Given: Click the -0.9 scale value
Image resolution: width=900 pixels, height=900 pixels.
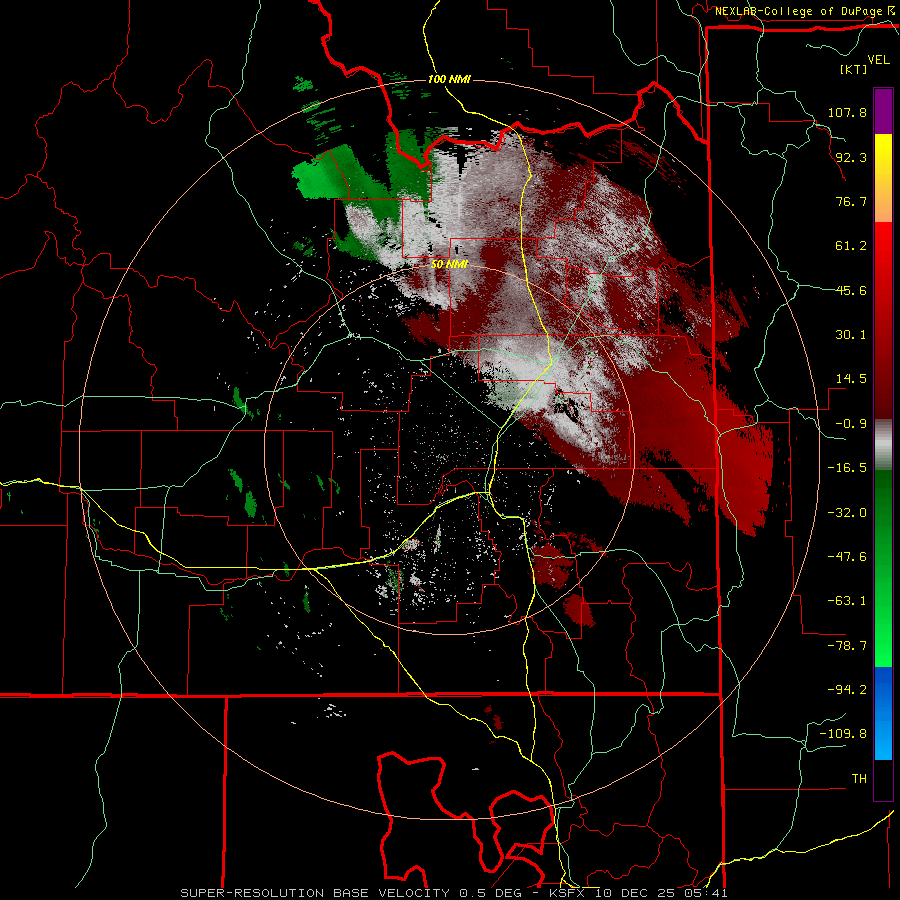Looking at the screenshot, I should pyautogui.click(x=851, y=424).
